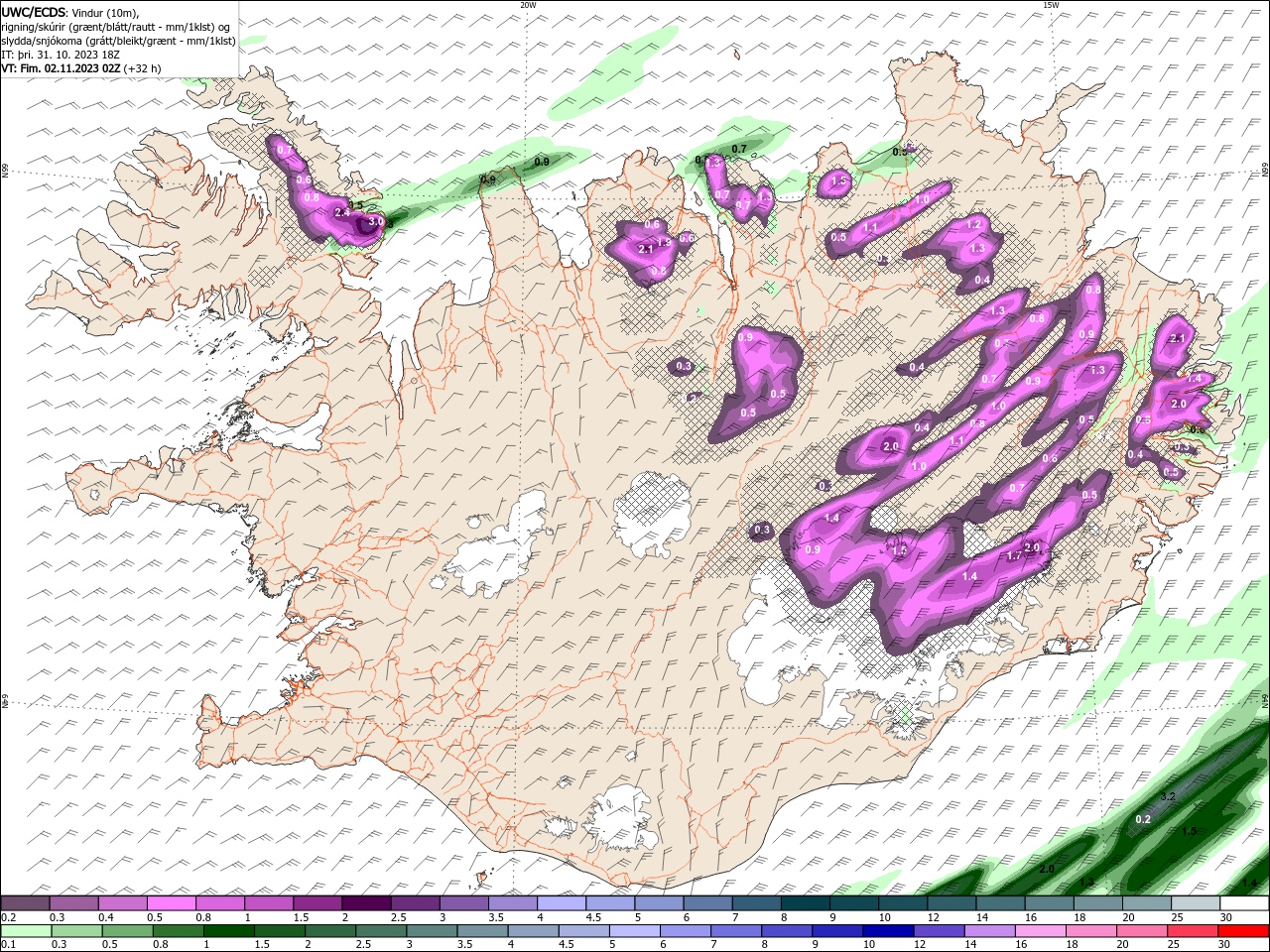1270x952 pixels.
Task: Click the '3.0' snowfall value in the Westfjords
Action: pyautogui.click(x=375, y=222)
